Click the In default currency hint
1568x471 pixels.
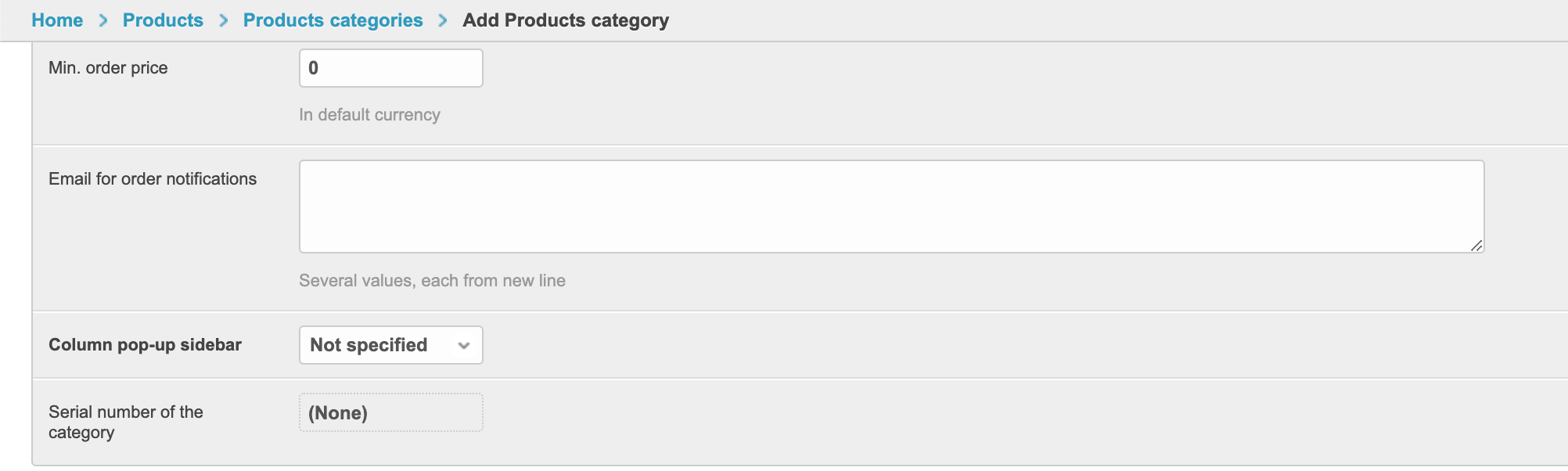[x=369, y=115]
